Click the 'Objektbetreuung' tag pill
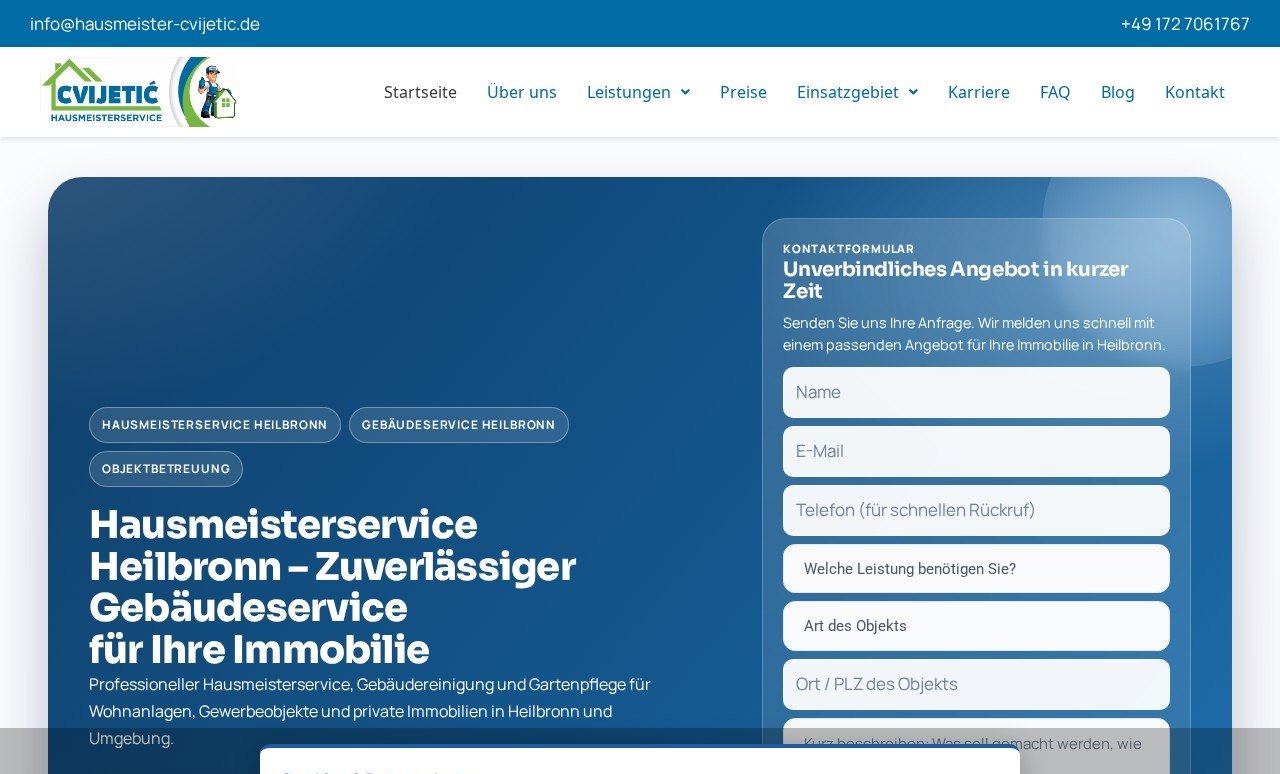 (x=166, y=469)
